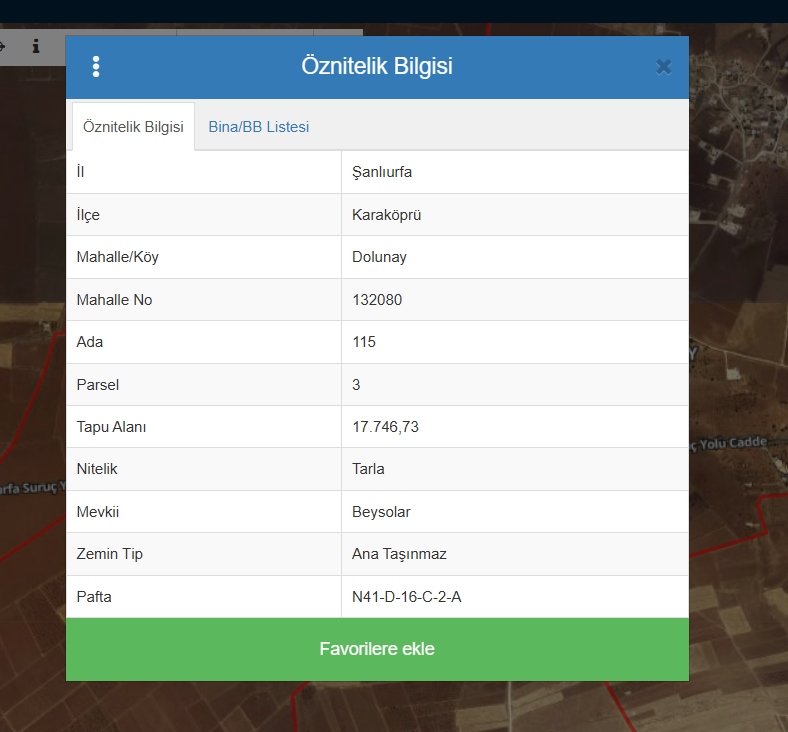Click the dialog title Öznitelik Bilgisi header
This screenshot has height=732, width=788.
[x=377, y=67]
